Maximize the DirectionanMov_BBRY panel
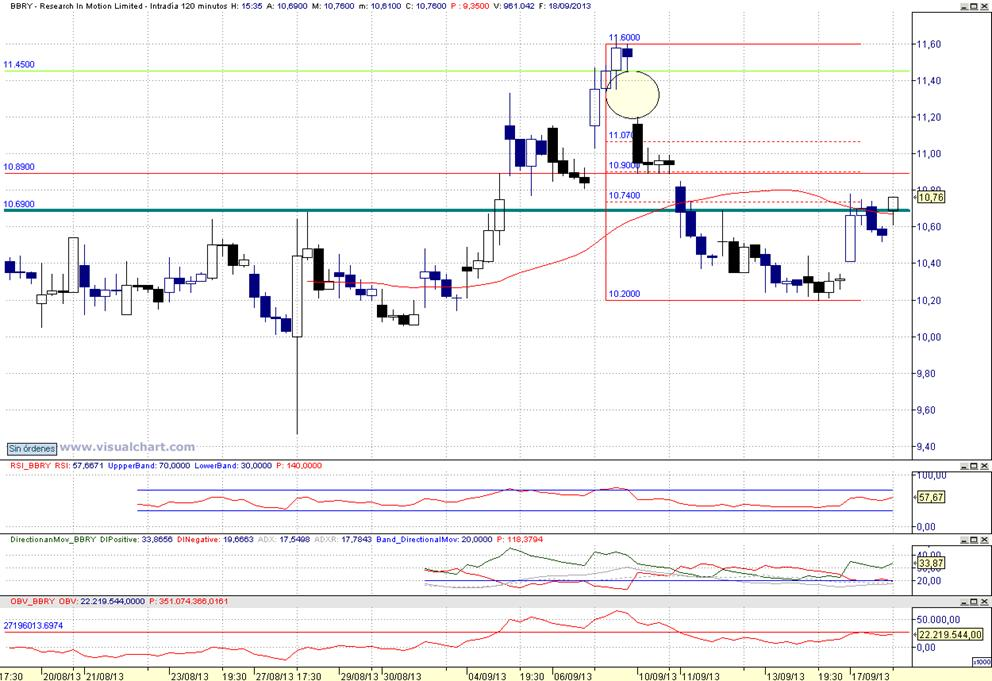The width and height of the screenshot is (992, 681). (974, 540)
